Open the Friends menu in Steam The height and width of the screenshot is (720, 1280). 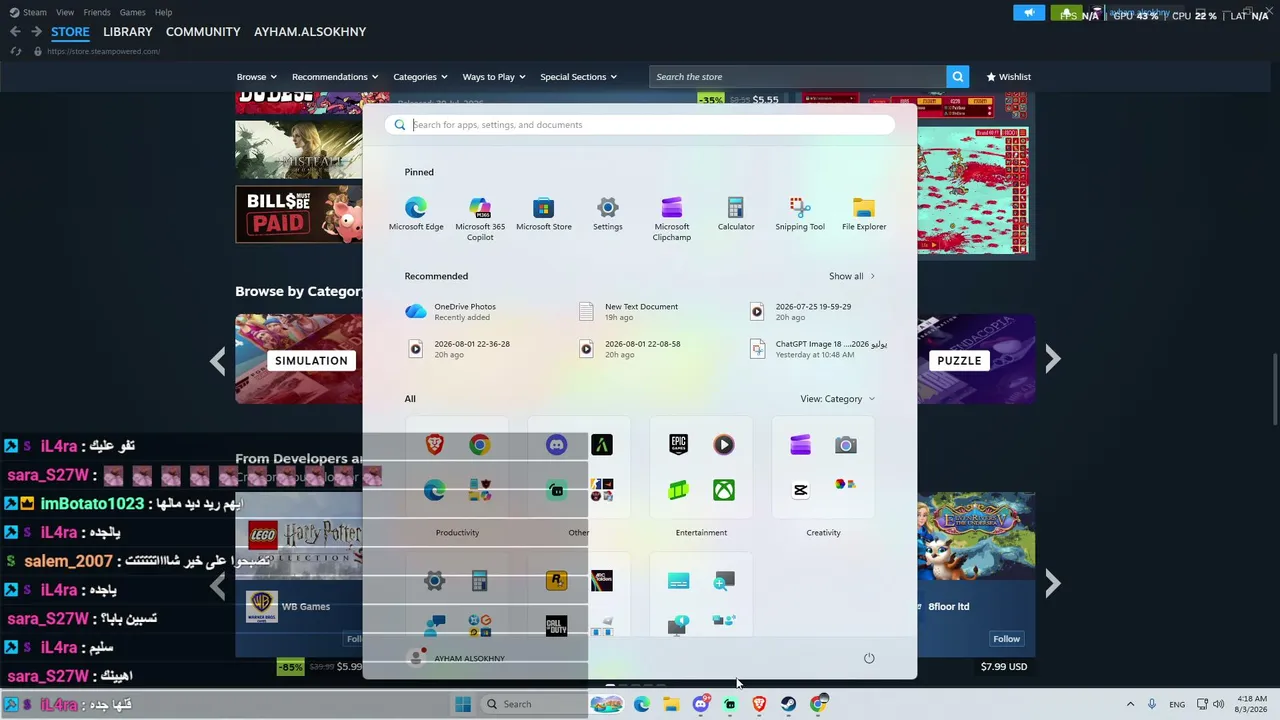point(97,12)
